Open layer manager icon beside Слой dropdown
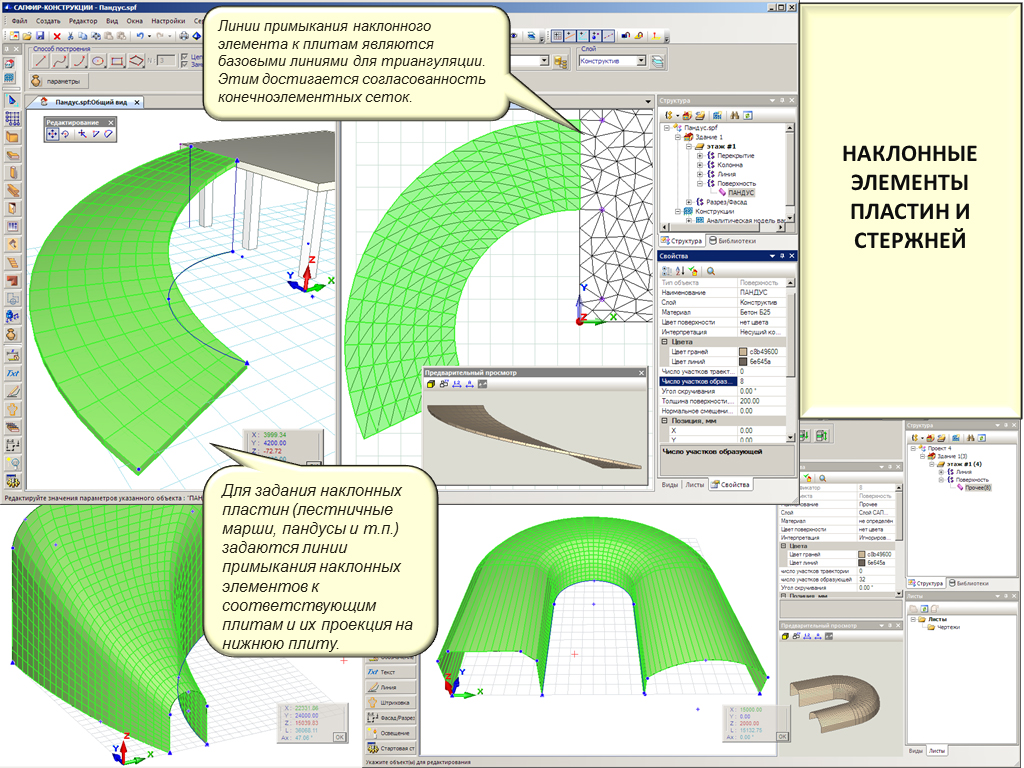Screen dimensions: 1024x768 point(657,61)
